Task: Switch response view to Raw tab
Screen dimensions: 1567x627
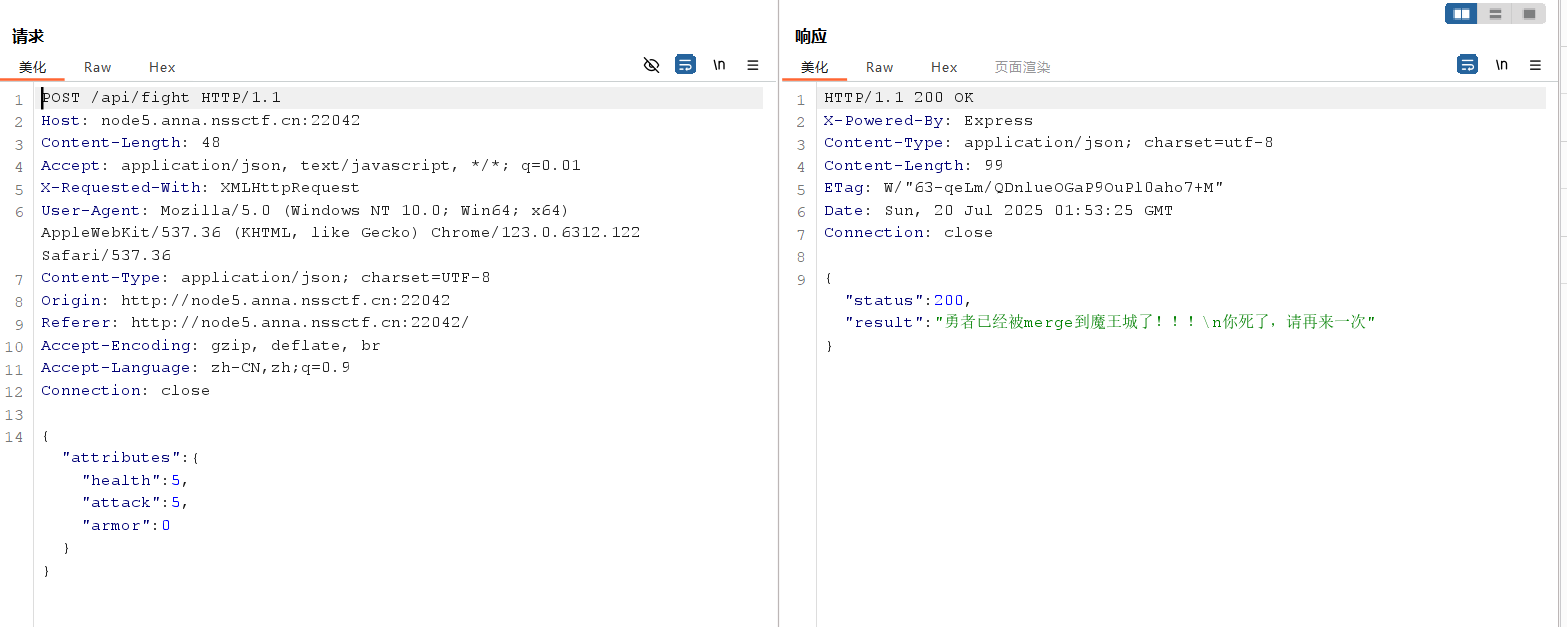Action: pos(879,67)
